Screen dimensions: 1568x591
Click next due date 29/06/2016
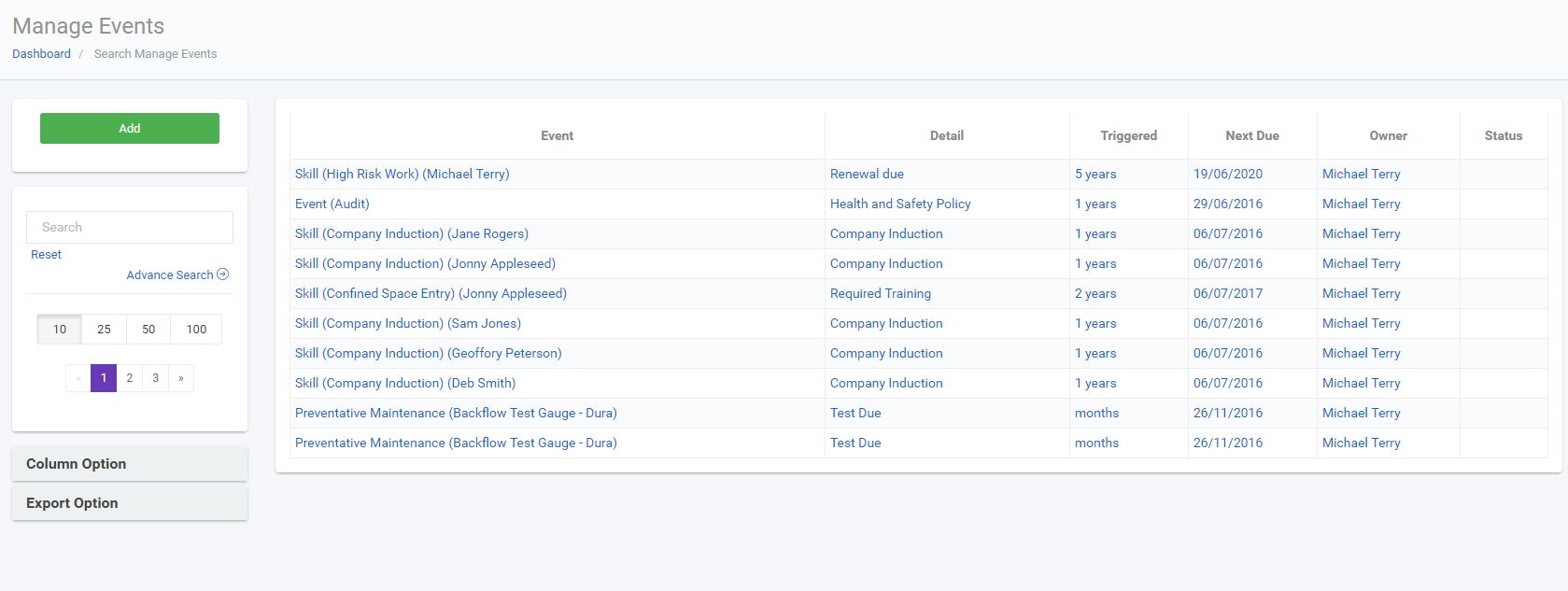[1228, 204]
